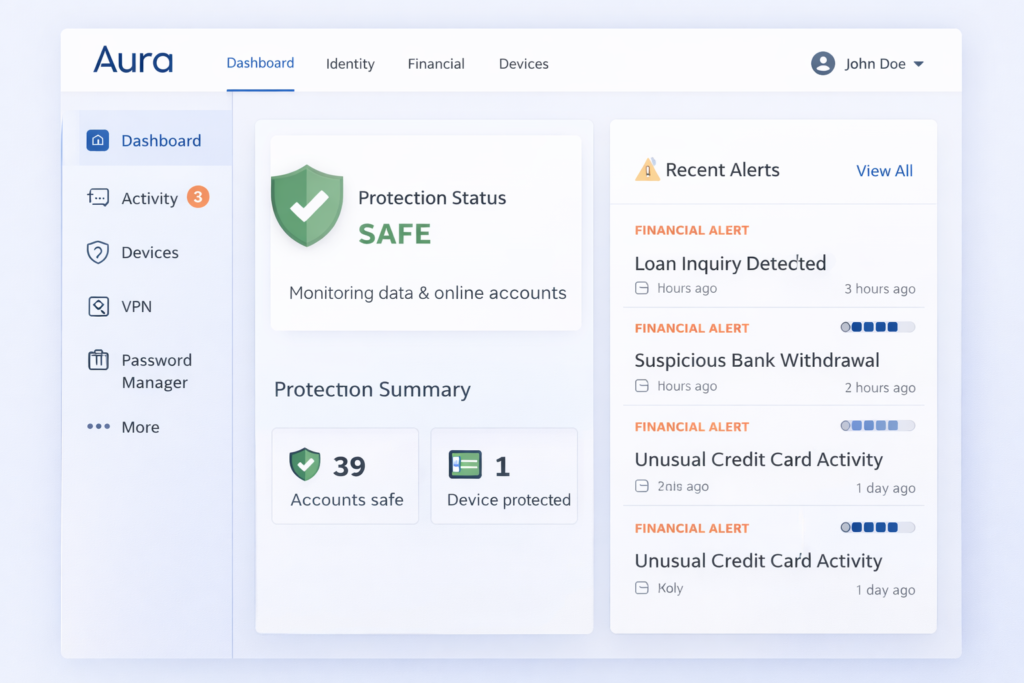1024x683 pixels.
Task: Click the severity dots beside Unusual Credit Card Activity
Action: pos(876,426)
